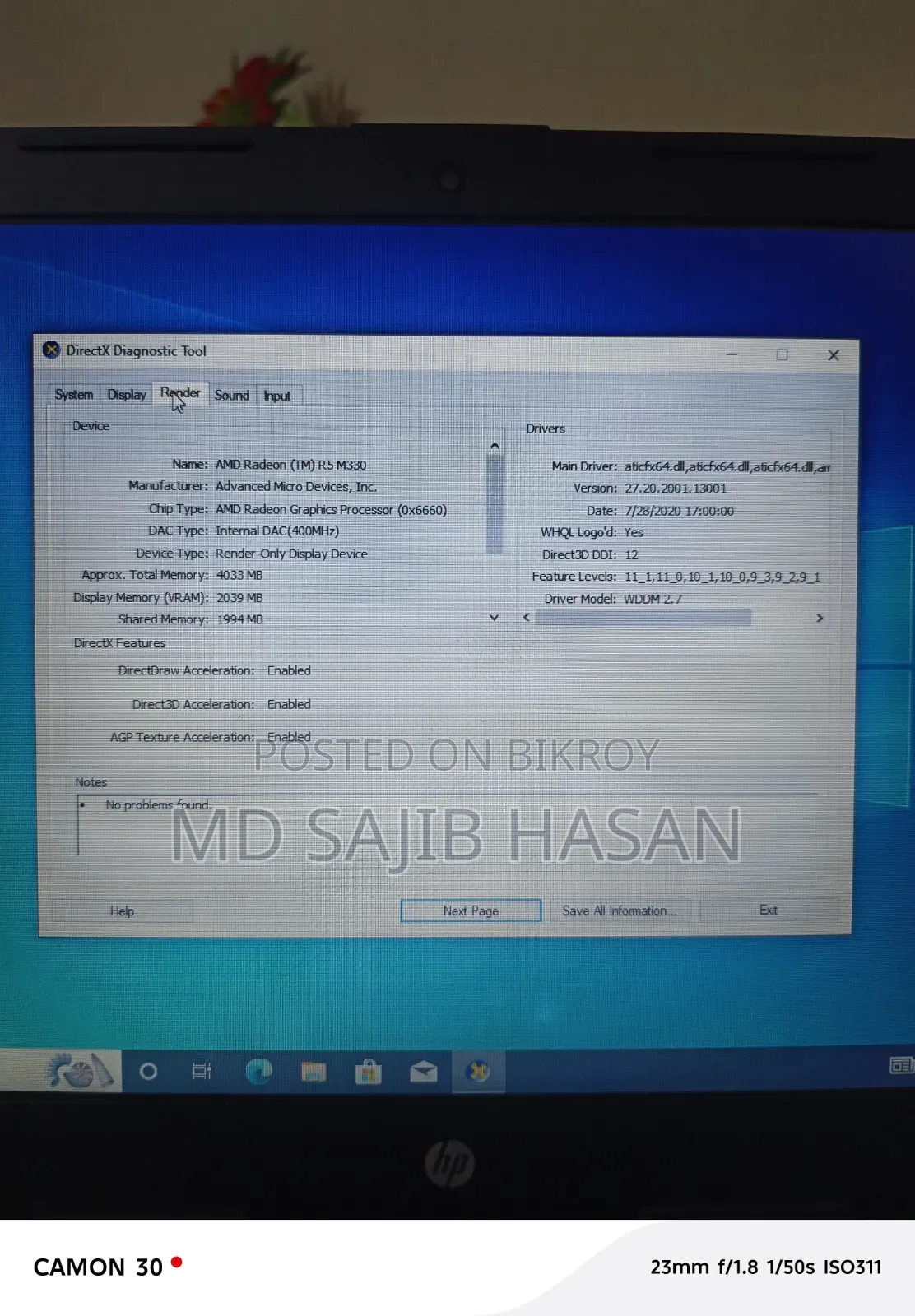The height and width of the screenshot is (1316, 915).
Task: Open the Sound tab
Action: pyautogui.click(x=232, y=396)
